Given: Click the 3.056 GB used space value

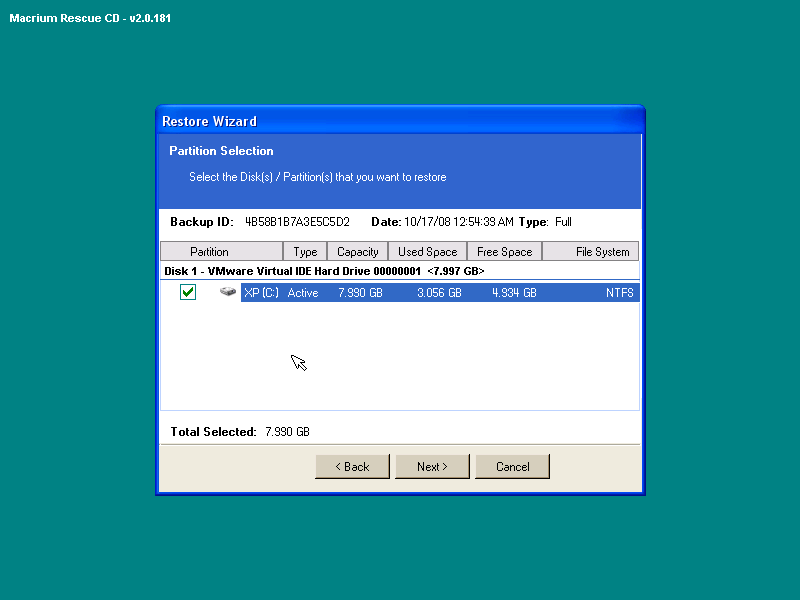Looking at the screenshot, I should coord(439,293).
